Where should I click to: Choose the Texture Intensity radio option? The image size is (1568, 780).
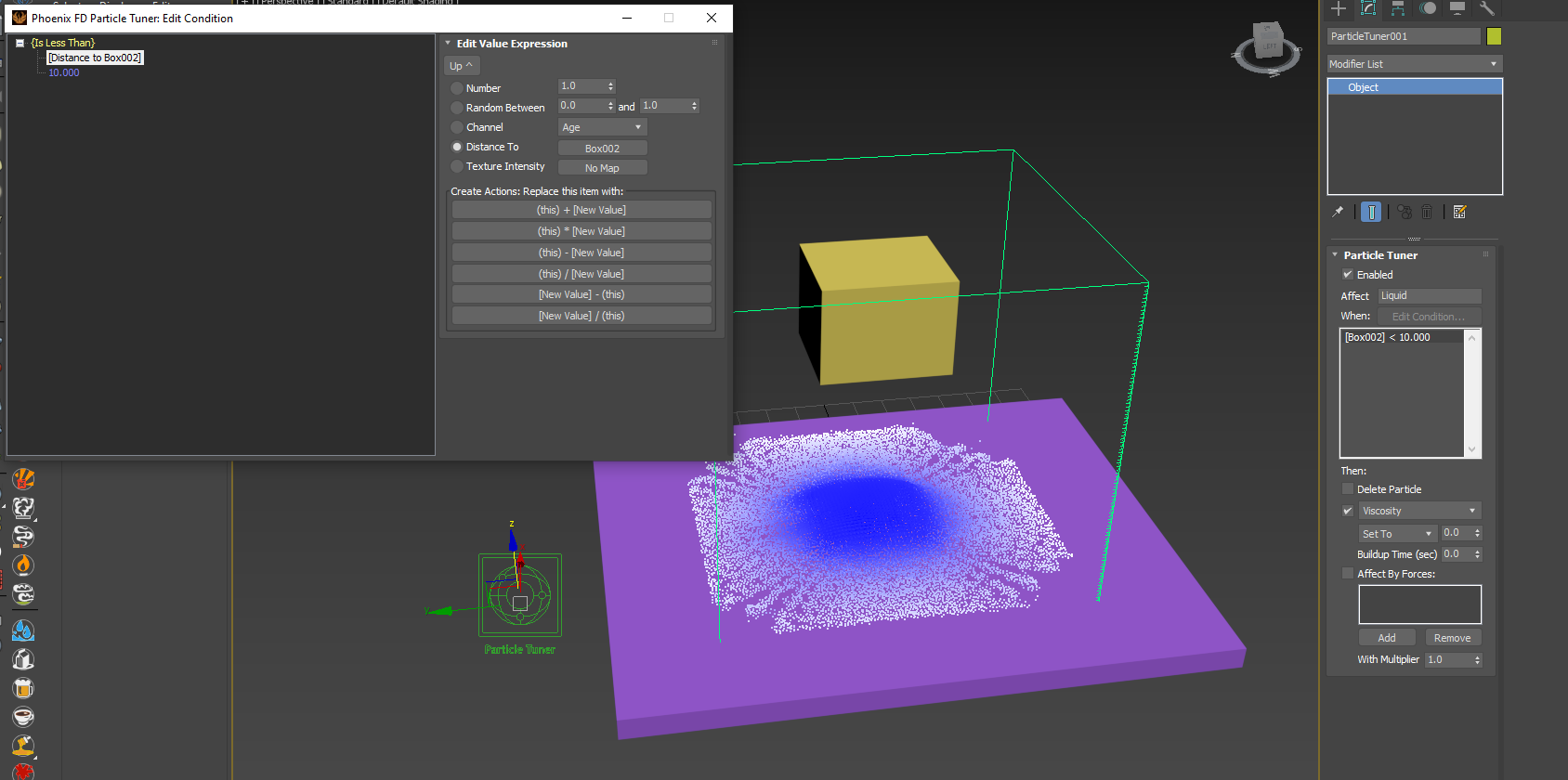pyautogui.click(x=457, y=166)
